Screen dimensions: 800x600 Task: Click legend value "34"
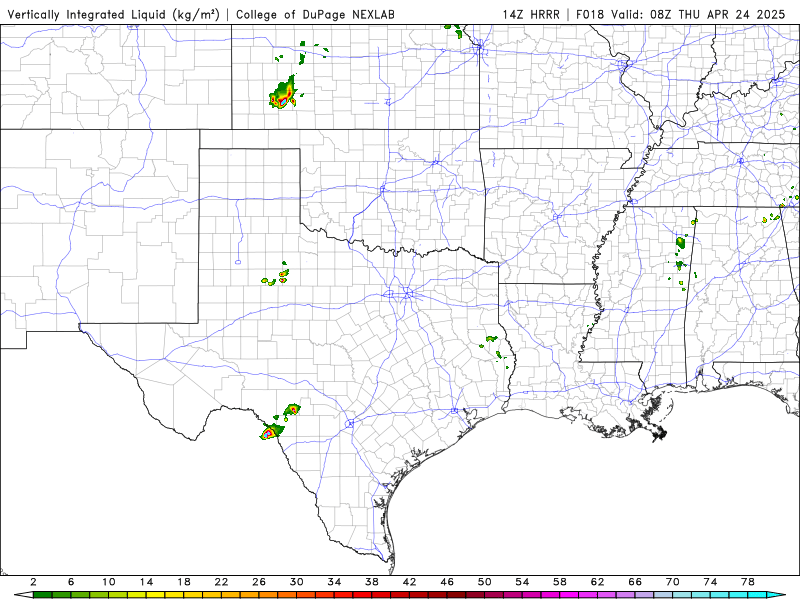[x=334, y=582]
